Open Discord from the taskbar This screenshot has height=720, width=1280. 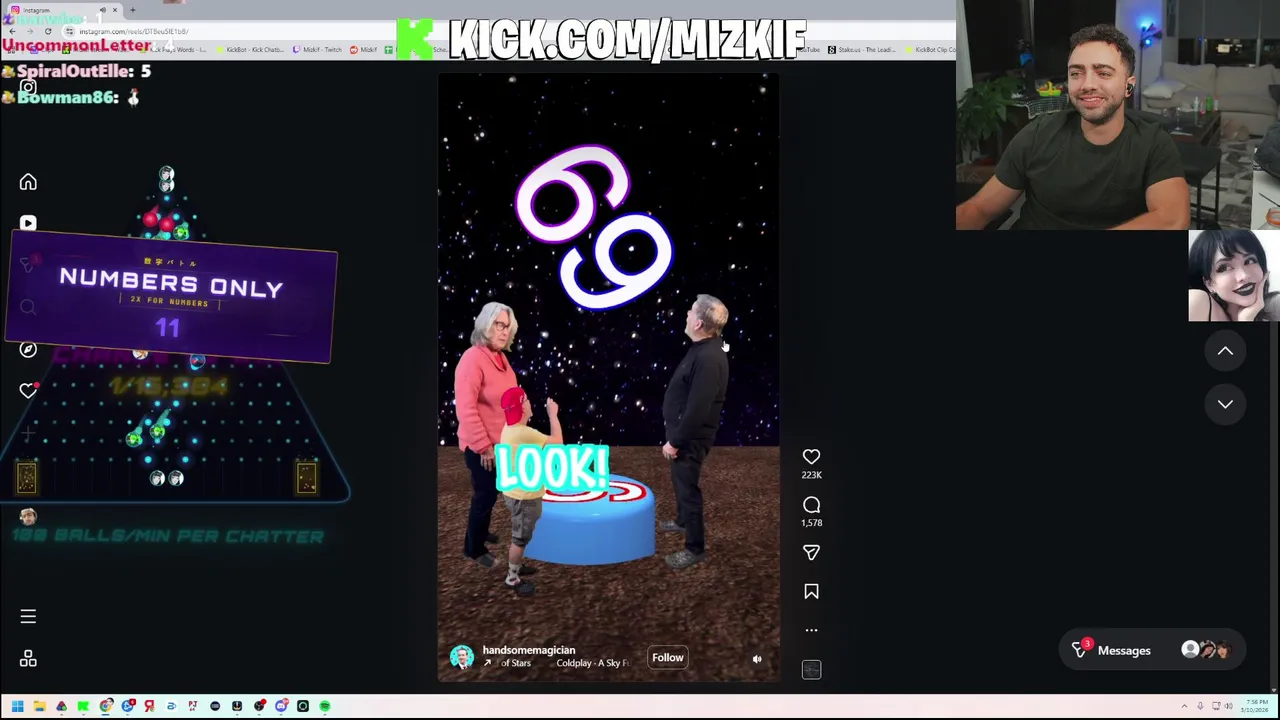pyautogui.click(x=281, y=706)
